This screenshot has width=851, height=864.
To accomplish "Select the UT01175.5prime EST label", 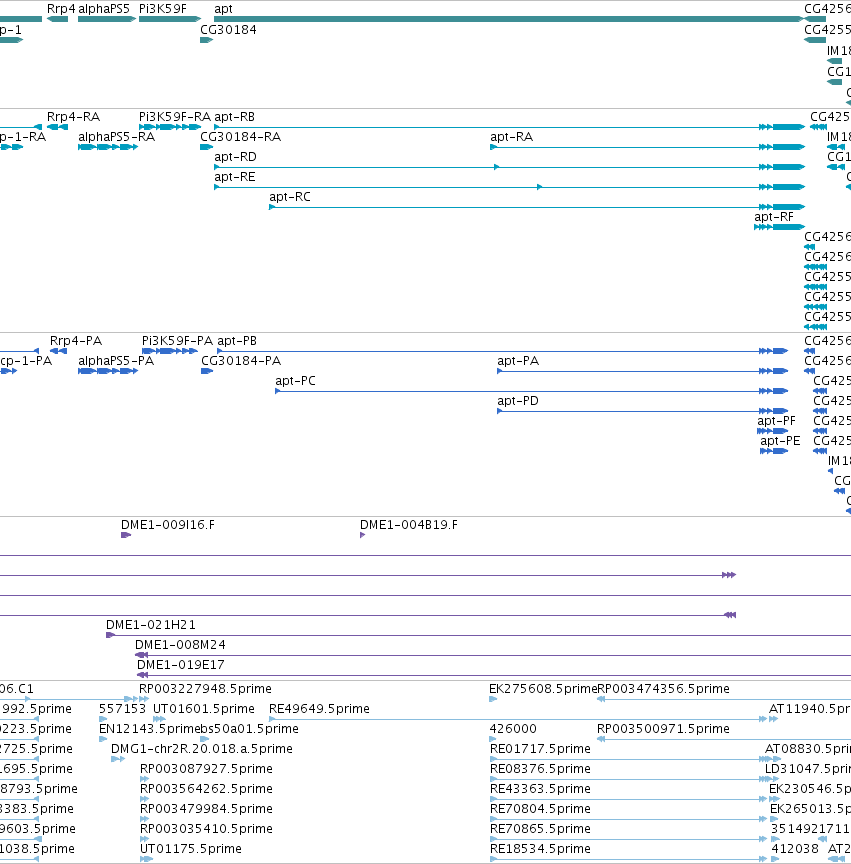I will [x=191, y=849].
